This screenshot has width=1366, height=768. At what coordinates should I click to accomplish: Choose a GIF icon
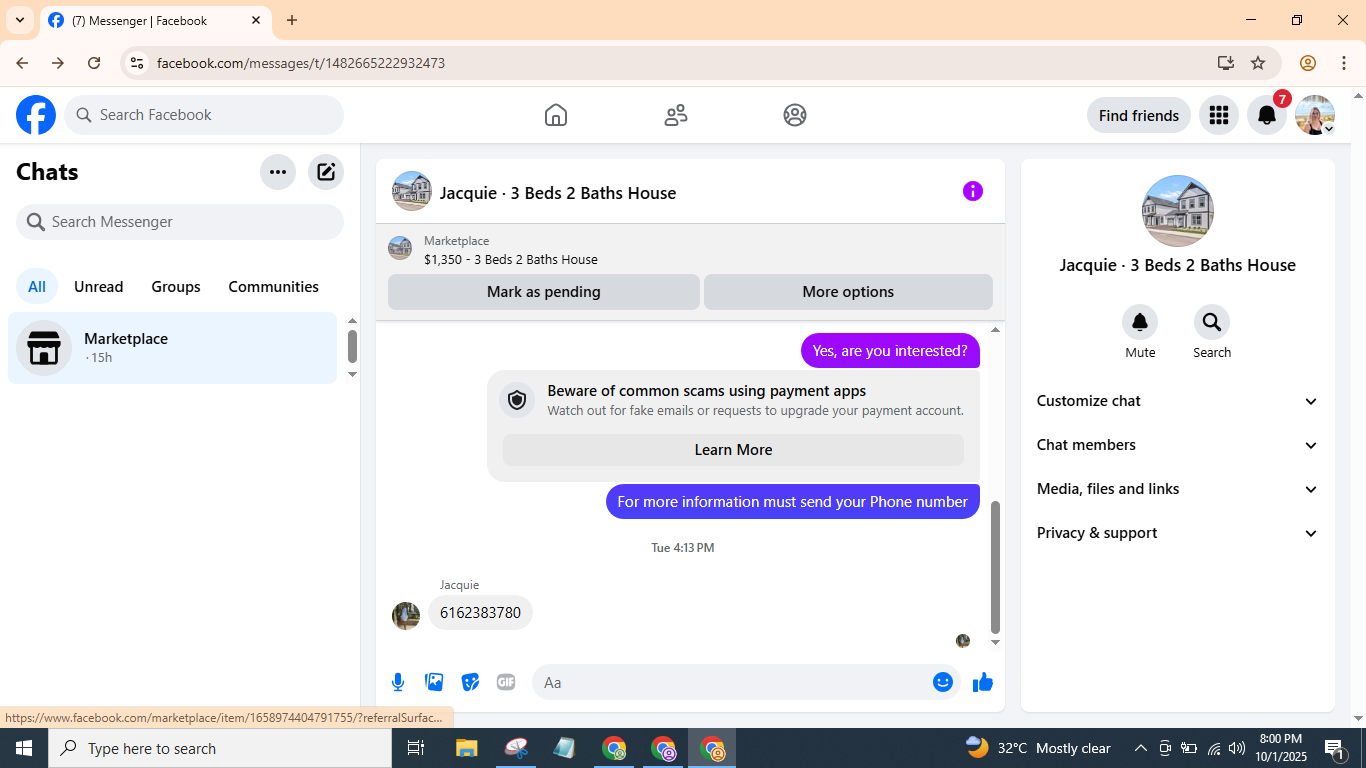pos(506,682)
